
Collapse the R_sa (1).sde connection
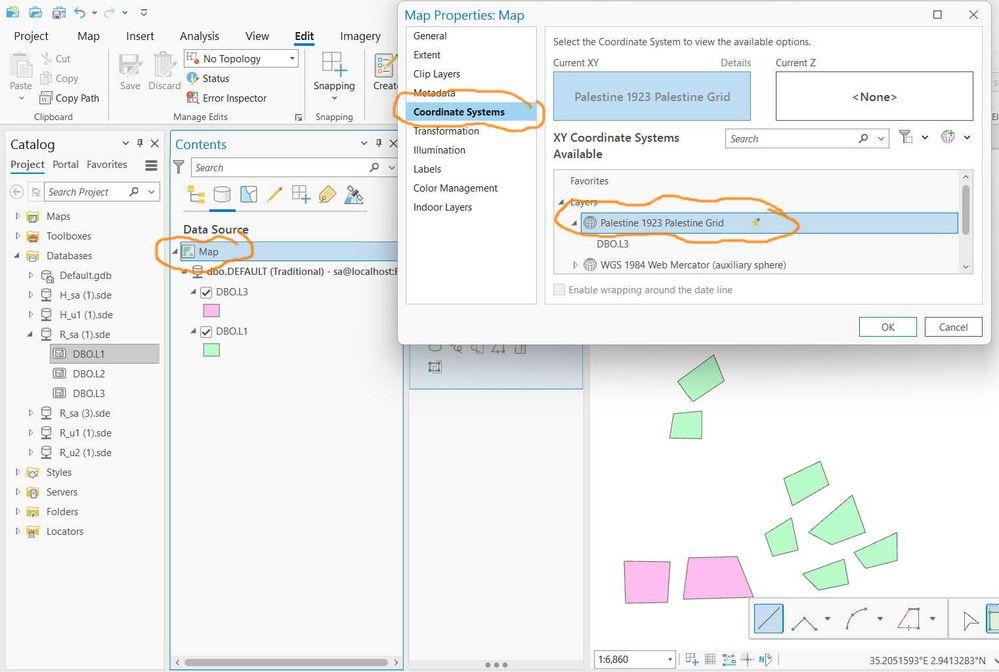click(x=30, y=334)
